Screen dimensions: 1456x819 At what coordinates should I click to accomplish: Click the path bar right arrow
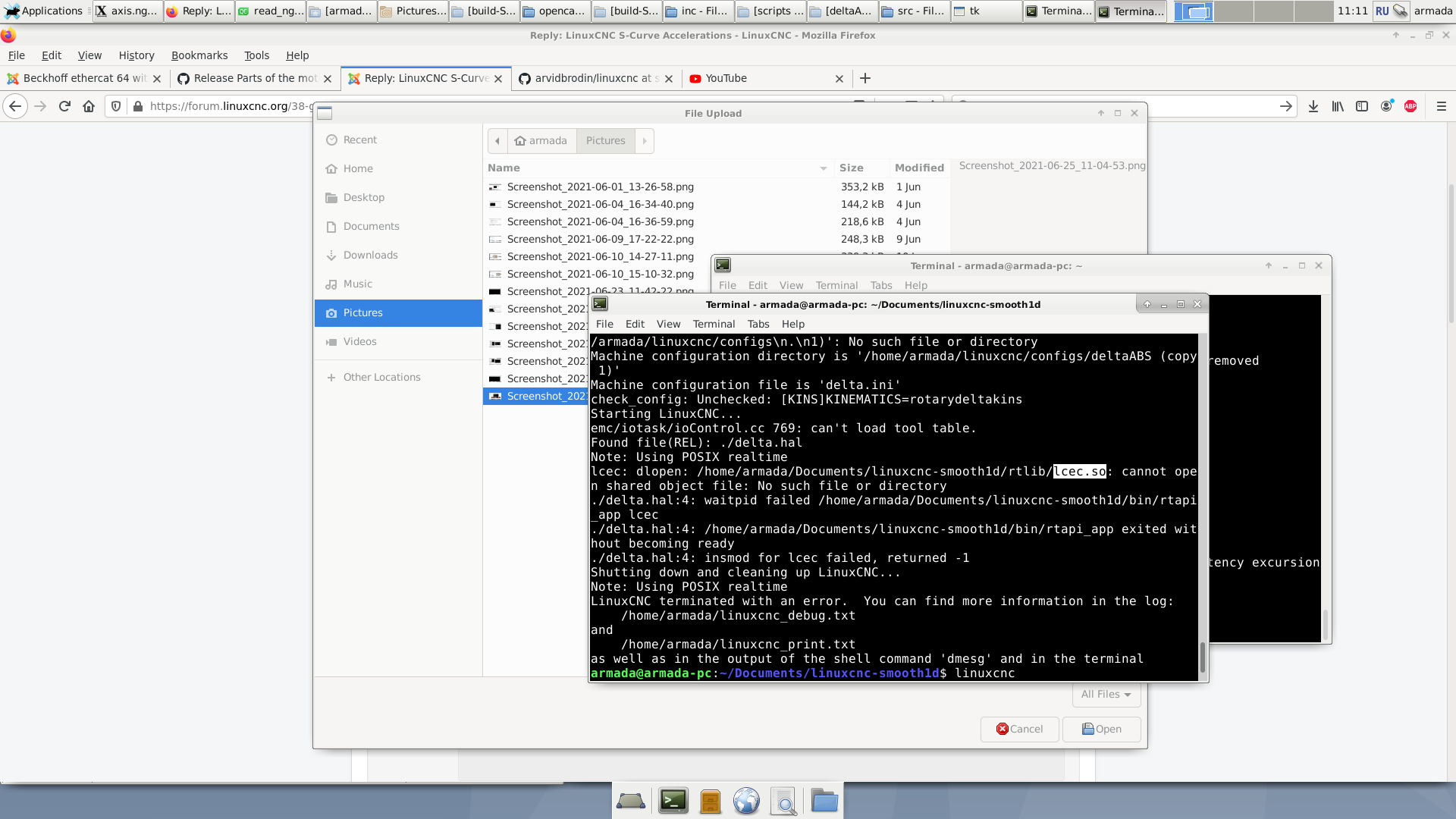(x=645, y=141)
